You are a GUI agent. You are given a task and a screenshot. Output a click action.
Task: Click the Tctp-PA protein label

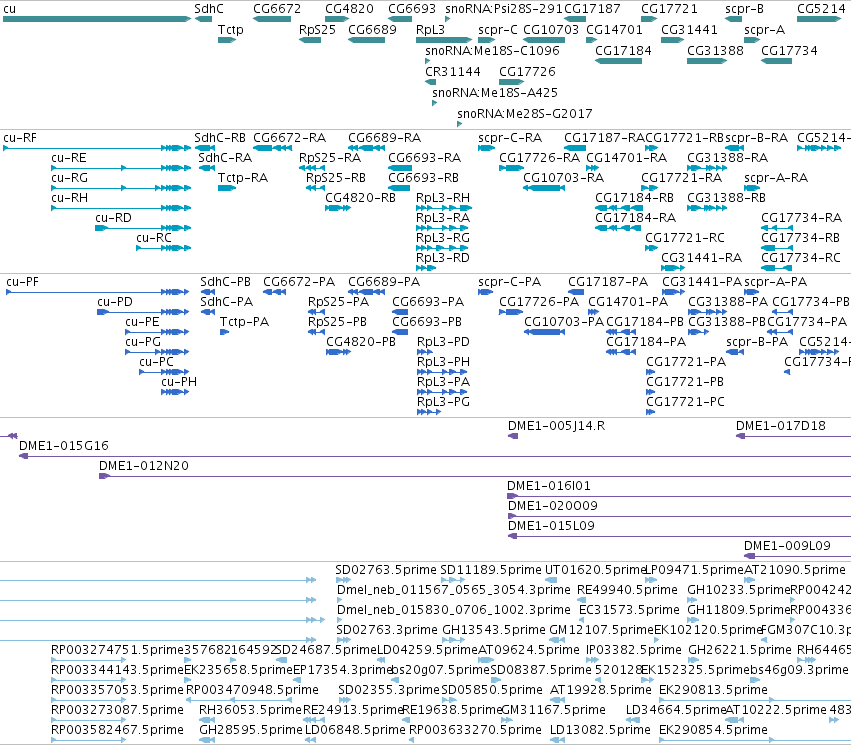point(244,322)
